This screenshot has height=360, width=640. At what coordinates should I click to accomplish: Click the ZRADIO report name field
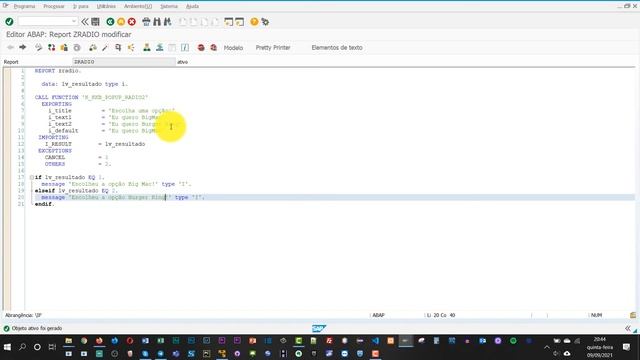click(124, 62)
